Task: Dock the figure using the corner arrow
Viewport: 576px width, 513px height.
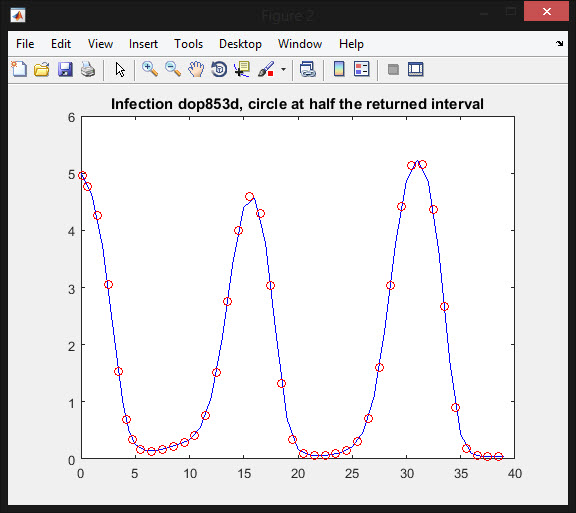Action: [559, 43]
